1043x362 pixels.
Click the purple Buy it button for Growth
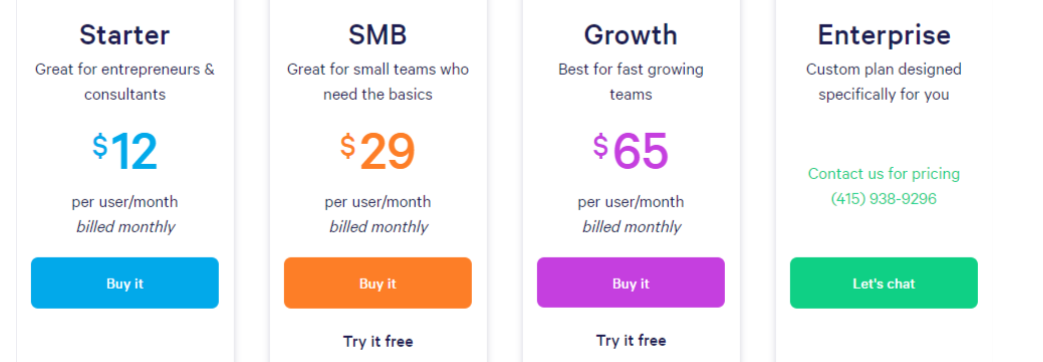[x=631, y=283]
